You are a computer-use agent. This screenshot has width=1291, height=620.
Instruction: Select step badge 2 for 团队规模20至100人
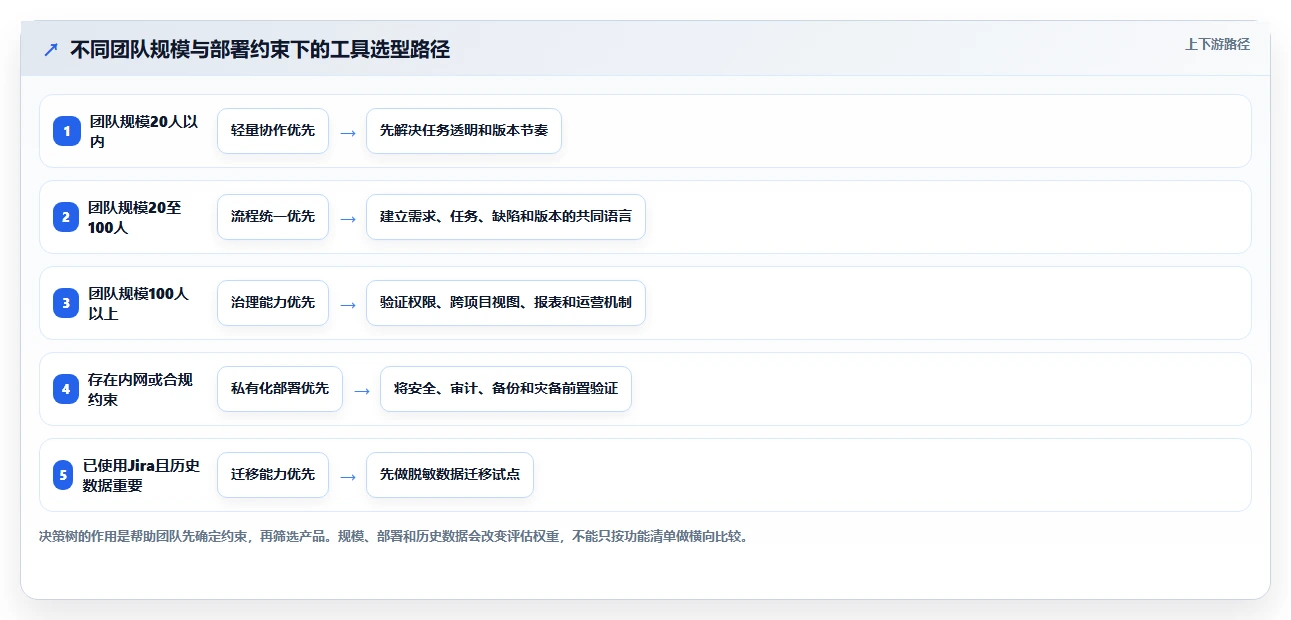tap(66, 217)
